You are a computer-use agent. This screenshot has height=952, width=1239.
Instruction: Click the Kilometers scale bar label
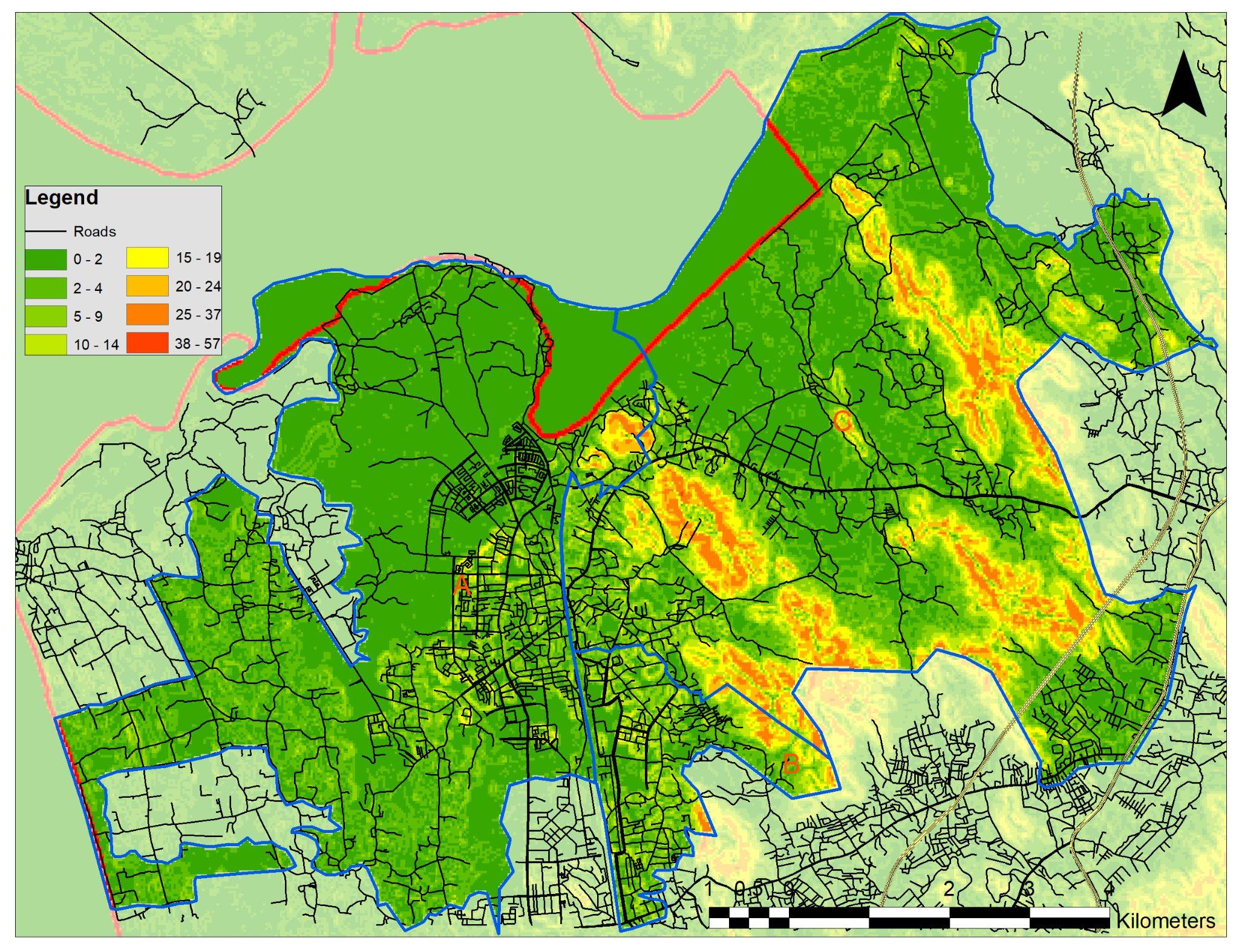click(x=1165, y=921)
